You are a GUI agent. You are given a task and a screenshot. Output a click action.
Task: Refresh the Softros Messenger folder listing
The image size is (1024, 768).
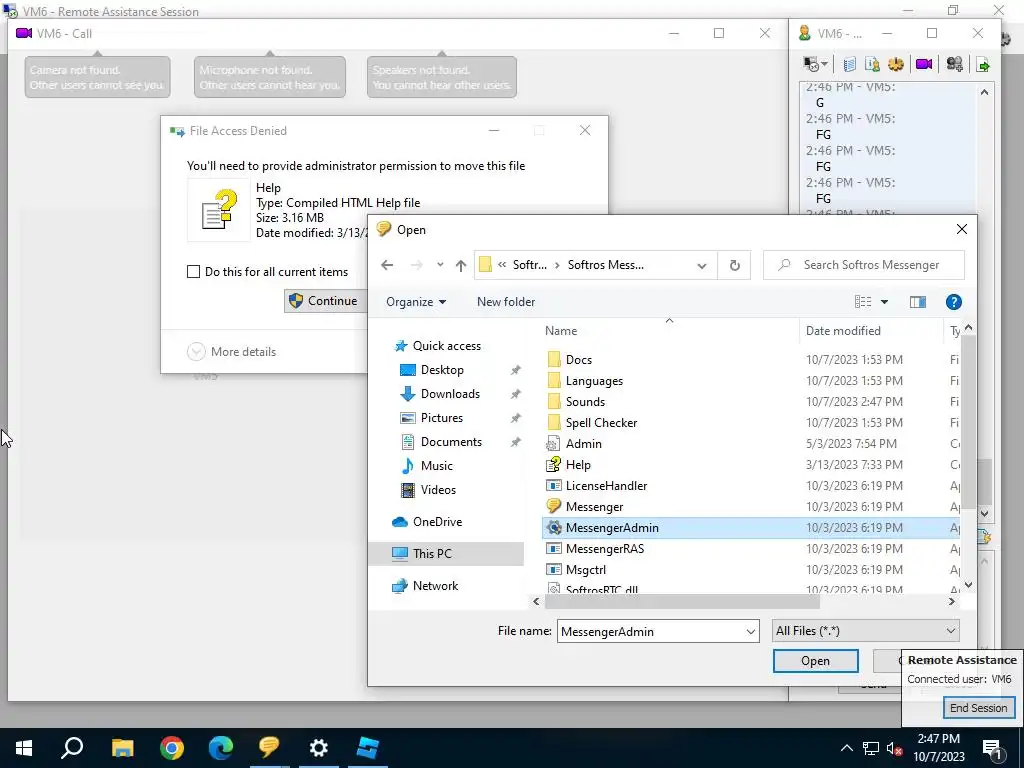[x=735, y=265]
